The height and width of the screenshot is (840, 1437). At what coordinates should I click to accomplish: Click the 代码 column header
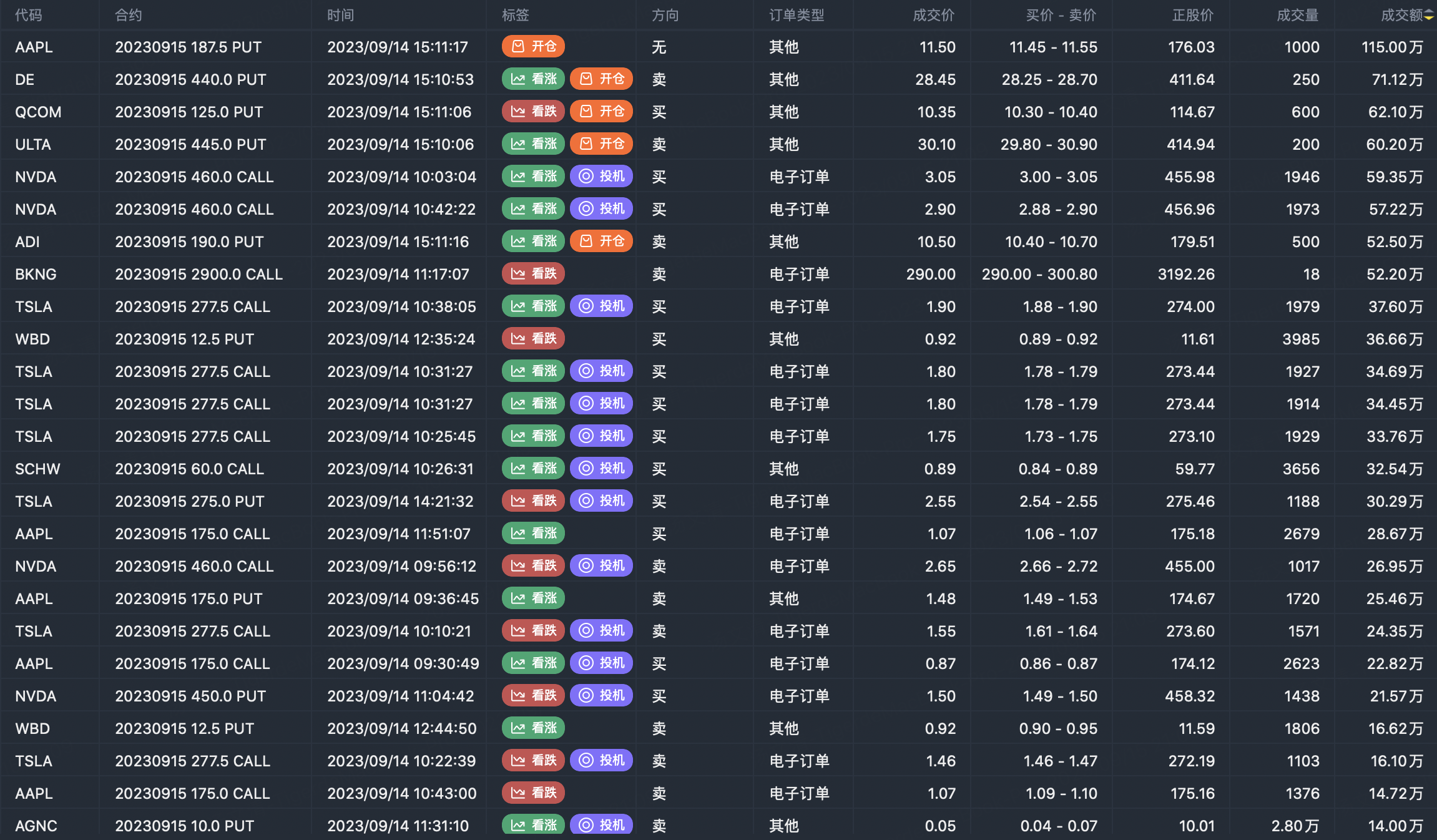29,15
